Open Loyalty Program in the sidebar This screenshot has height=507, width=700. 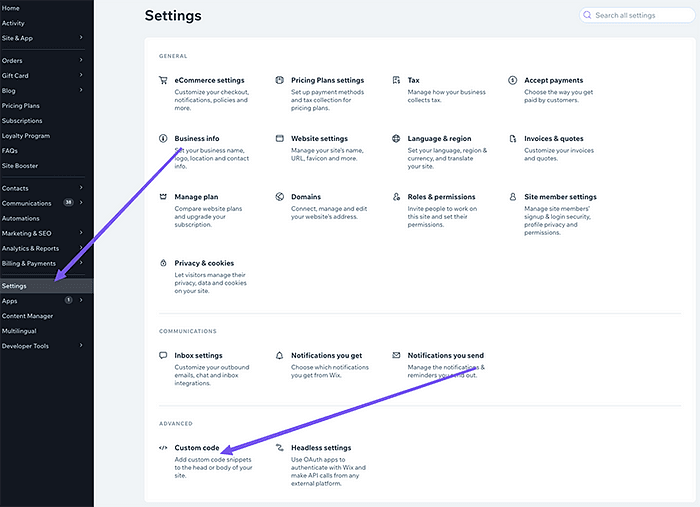[26, 136]
